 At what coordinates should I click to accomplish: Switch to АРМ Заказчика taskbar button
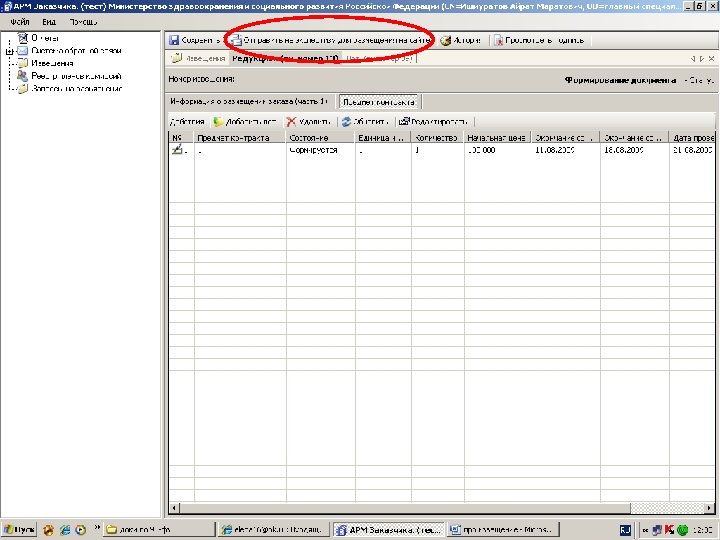click(x=388, y=529)
